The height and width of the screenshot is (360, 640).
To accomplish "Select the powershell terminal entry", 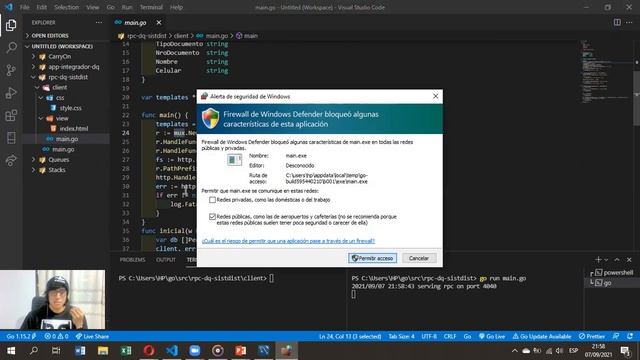I will tap(614, 273).
